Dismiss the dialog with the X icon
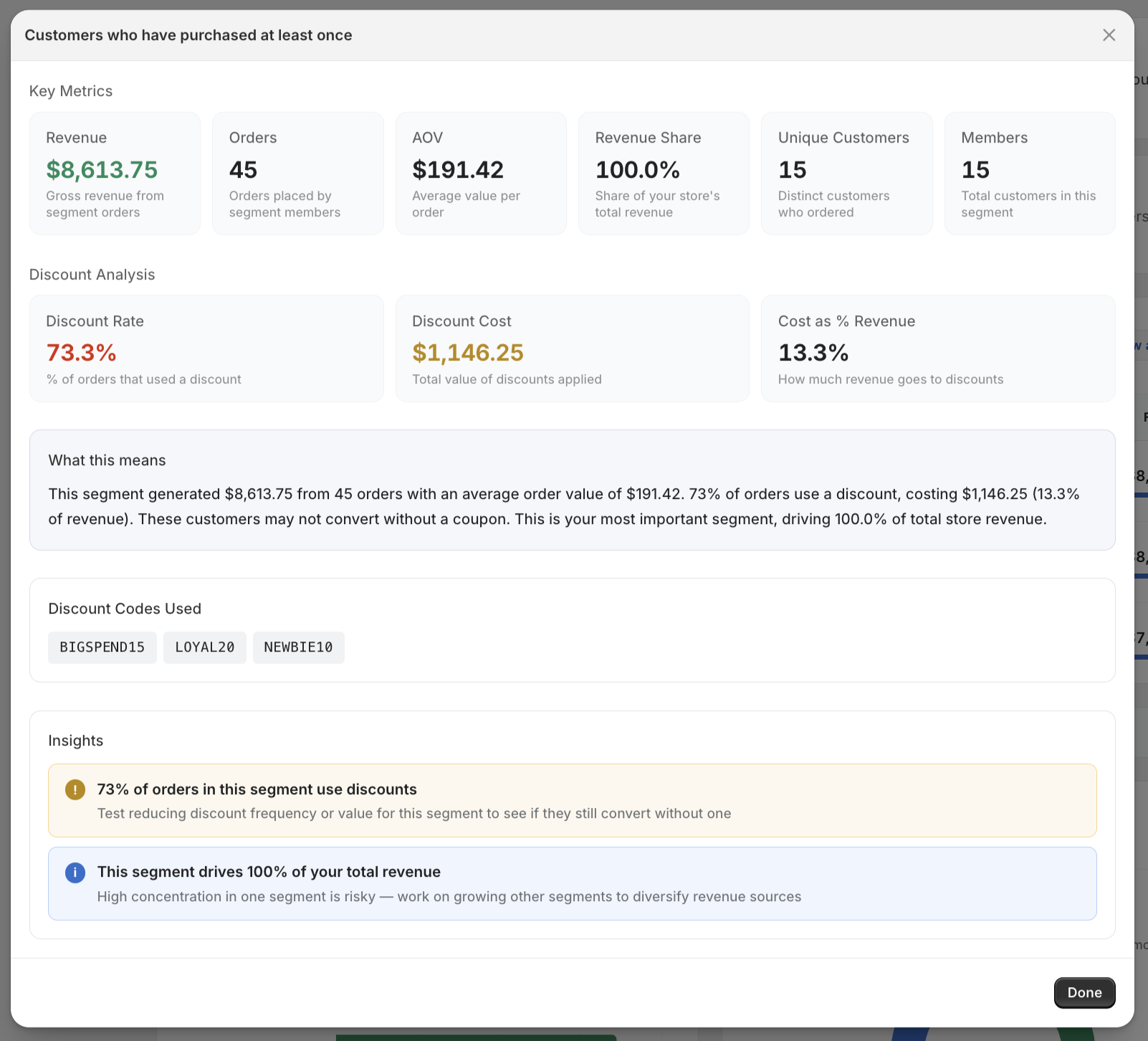This screenshot has width=1148, height=1041. [1109, 34]
